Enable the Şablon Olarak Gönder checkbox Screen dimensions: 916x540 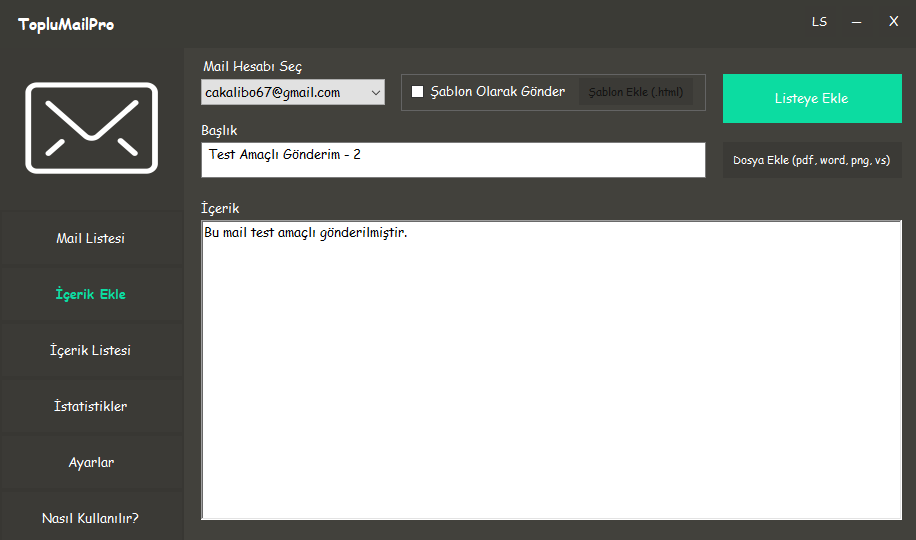click(x=418, y=92)
